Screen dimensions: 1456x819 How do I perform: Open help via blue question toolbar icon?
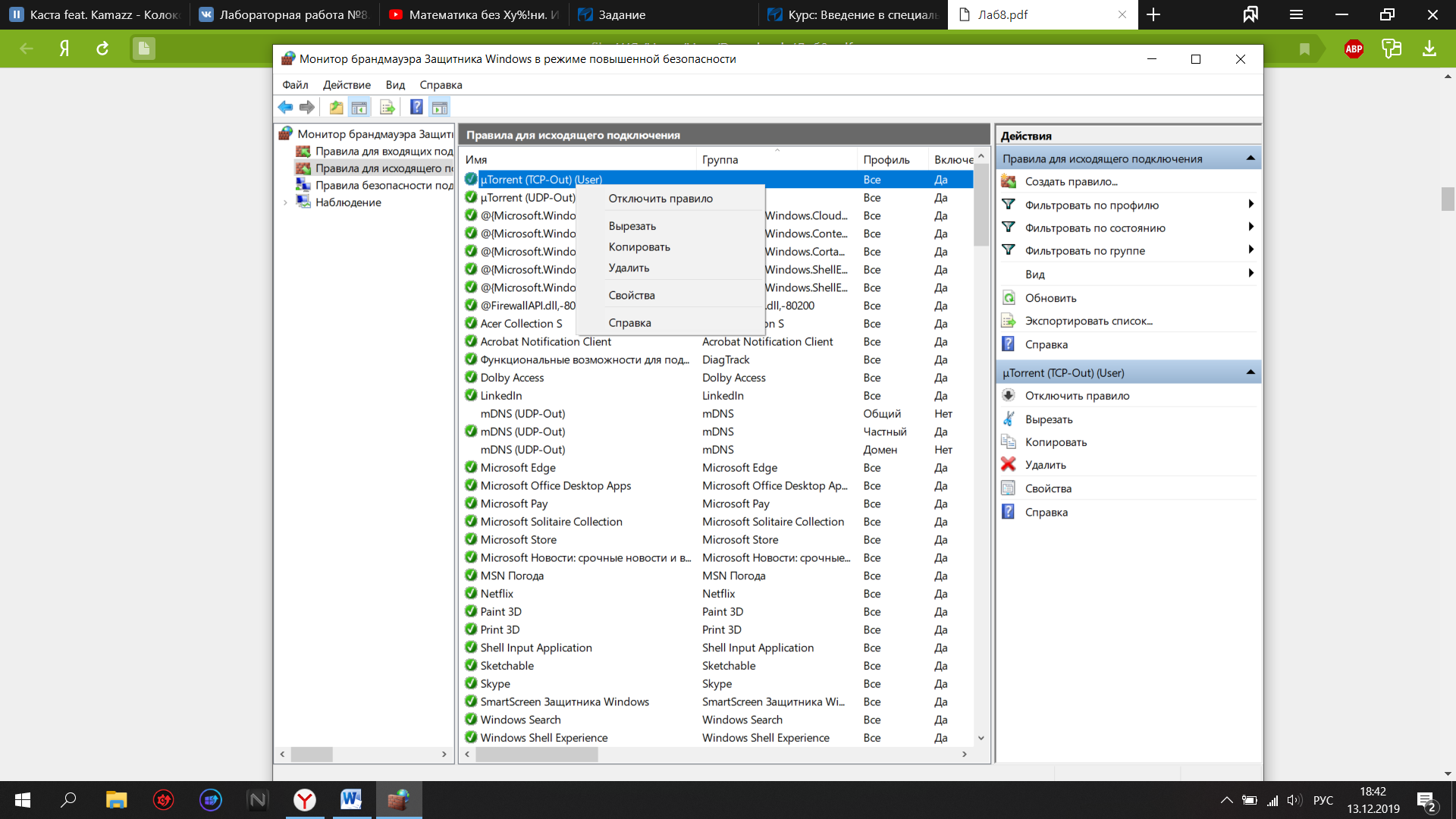point(416,107)
